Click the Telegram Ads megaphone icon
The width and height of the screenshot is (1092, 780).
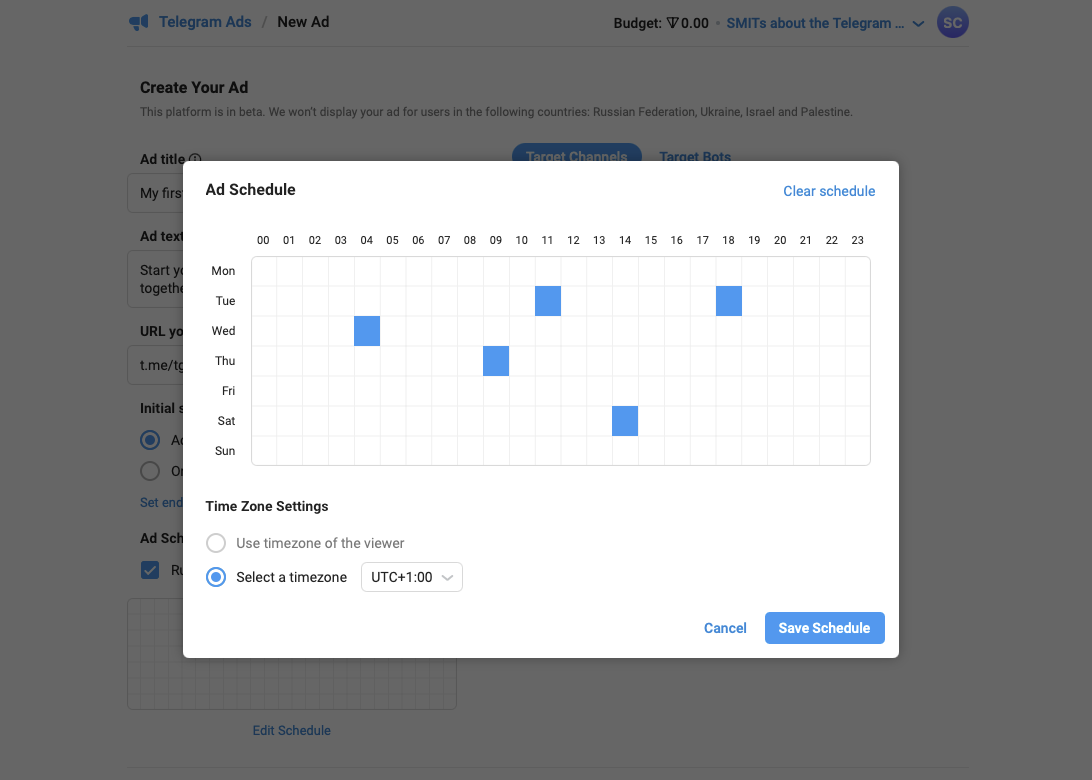139,22
